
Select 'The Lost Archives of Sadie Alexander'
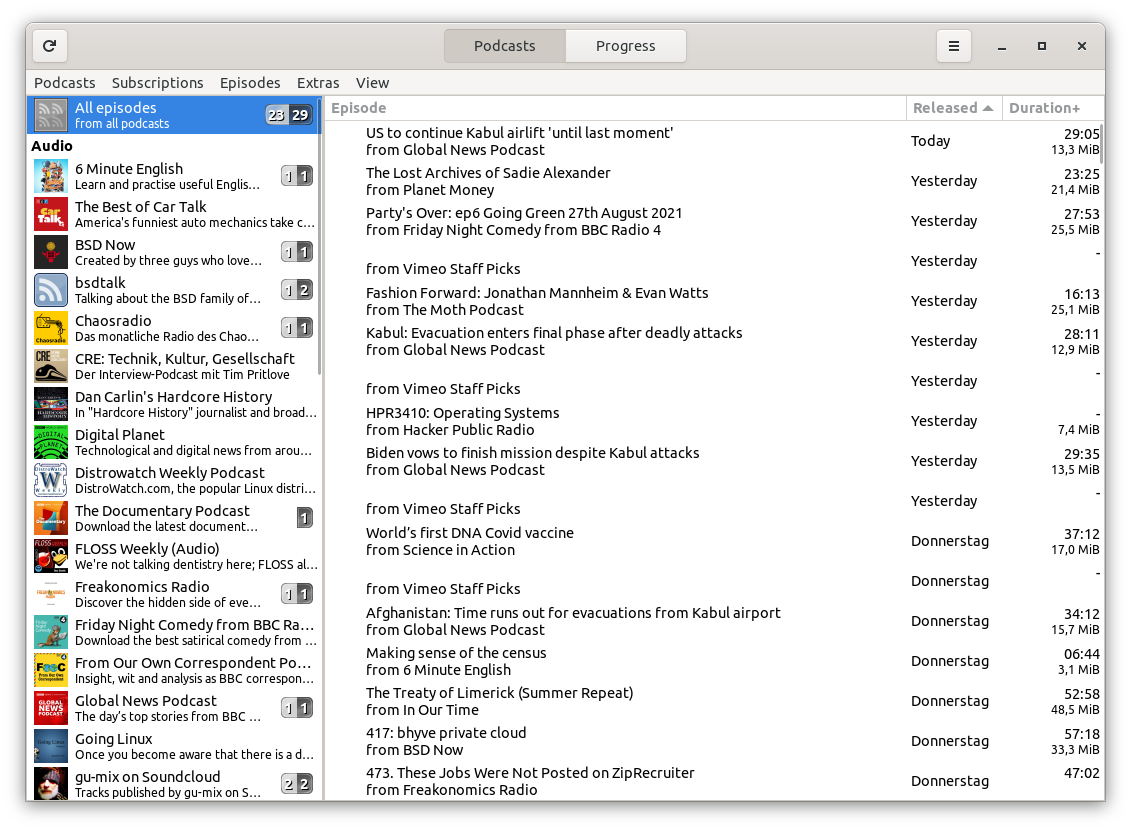coord(714,182)
